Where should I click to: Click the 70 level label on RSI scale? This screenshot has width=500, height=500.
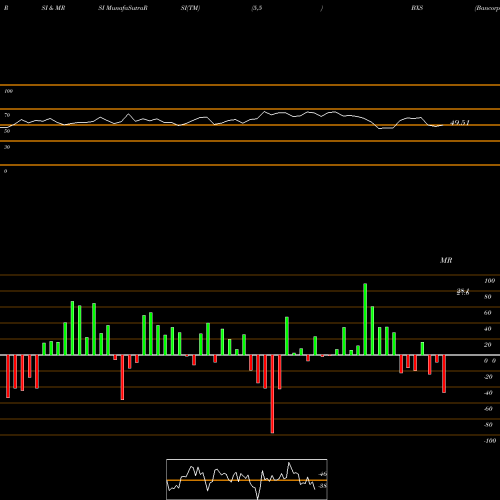point(7,115)
